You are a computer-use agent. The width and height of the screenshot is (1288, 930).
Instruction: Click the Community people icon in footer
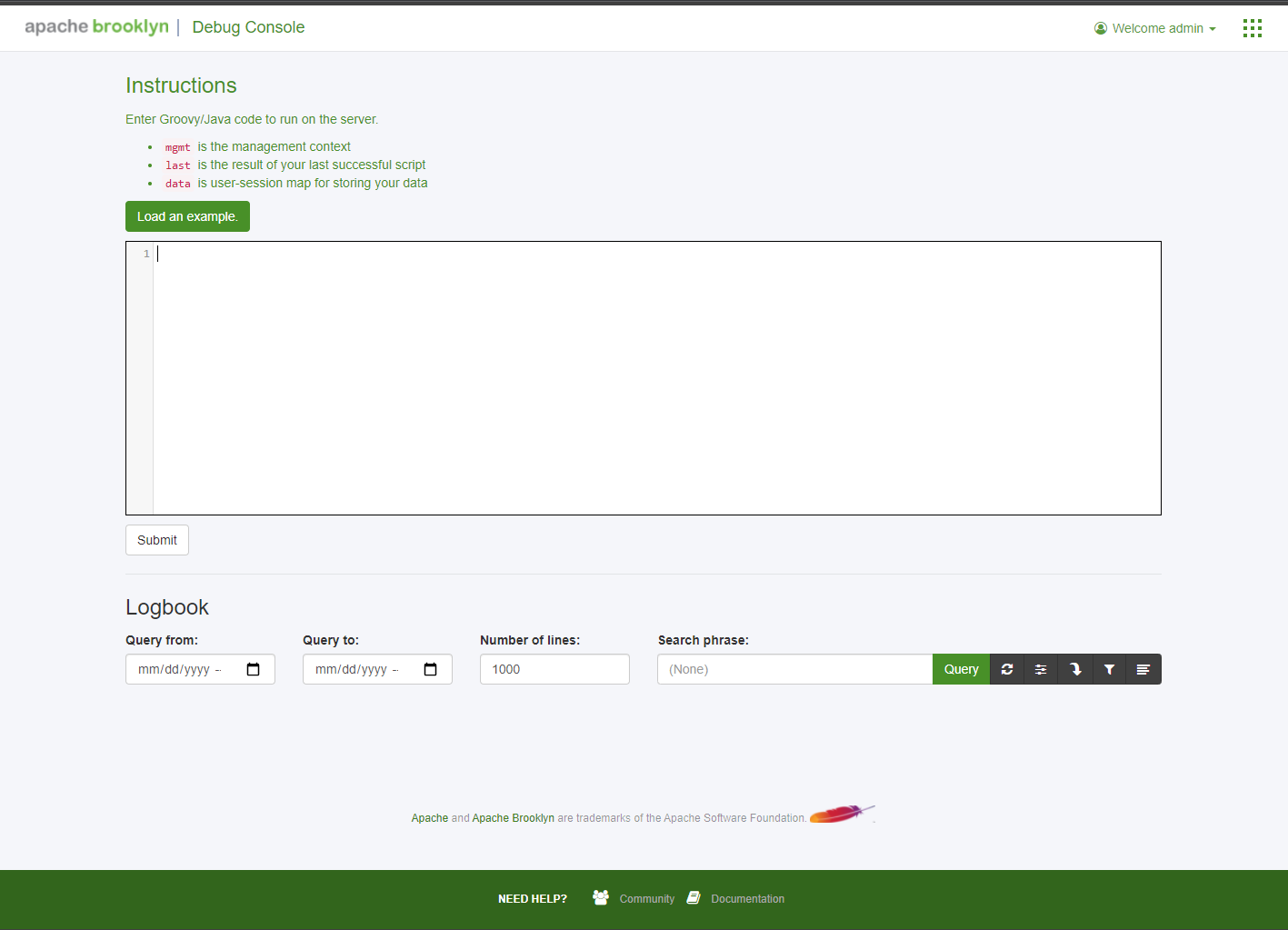[601, 897]
